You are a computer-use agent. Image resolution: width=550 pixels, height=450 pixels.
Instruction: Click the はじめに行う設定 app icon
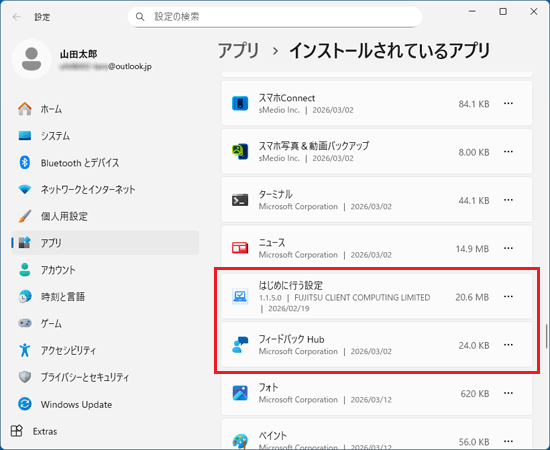click(240, 297)
